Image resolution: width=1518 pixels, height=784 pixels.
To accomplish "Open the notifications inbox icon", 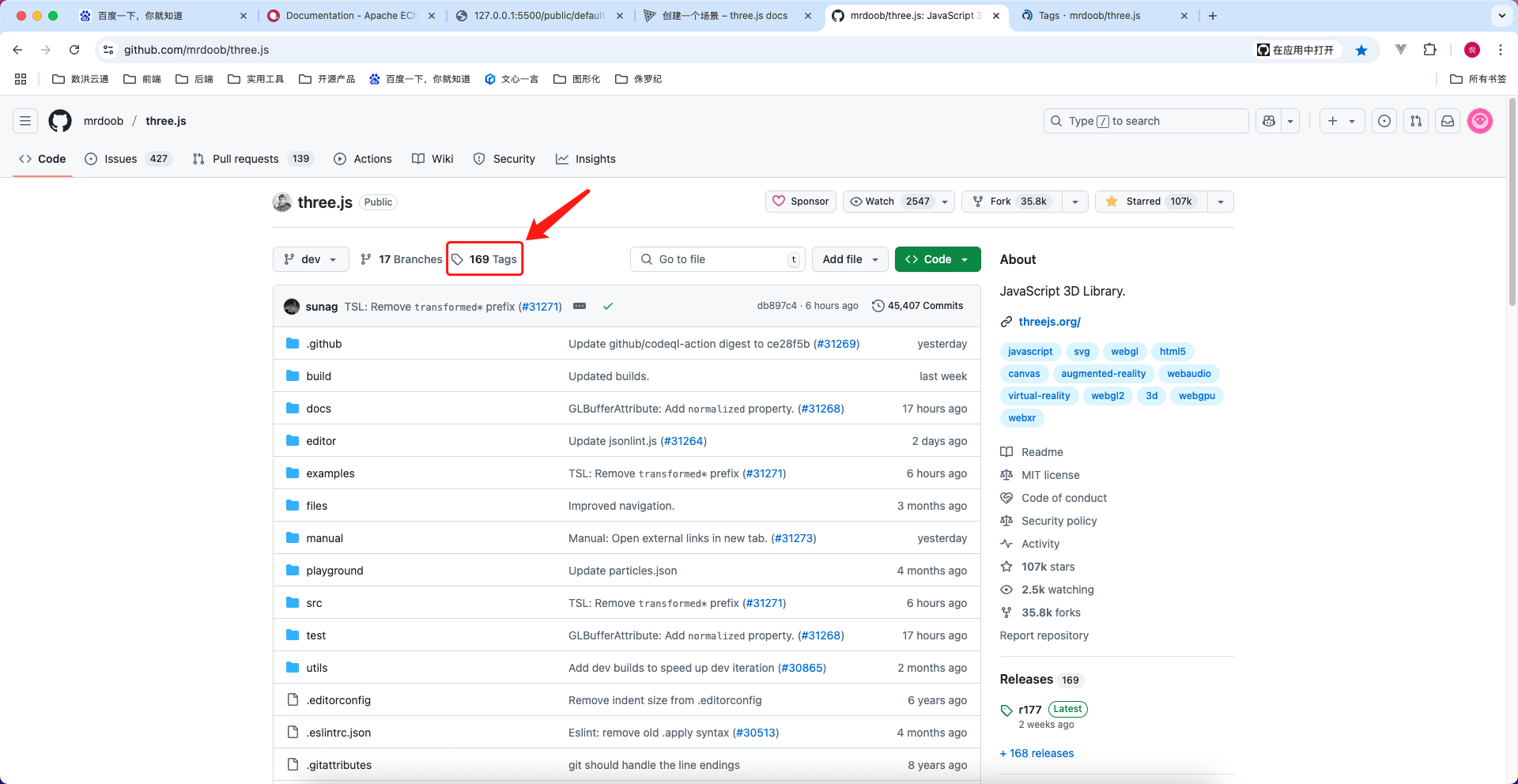I will click(x=1448, y=121).
